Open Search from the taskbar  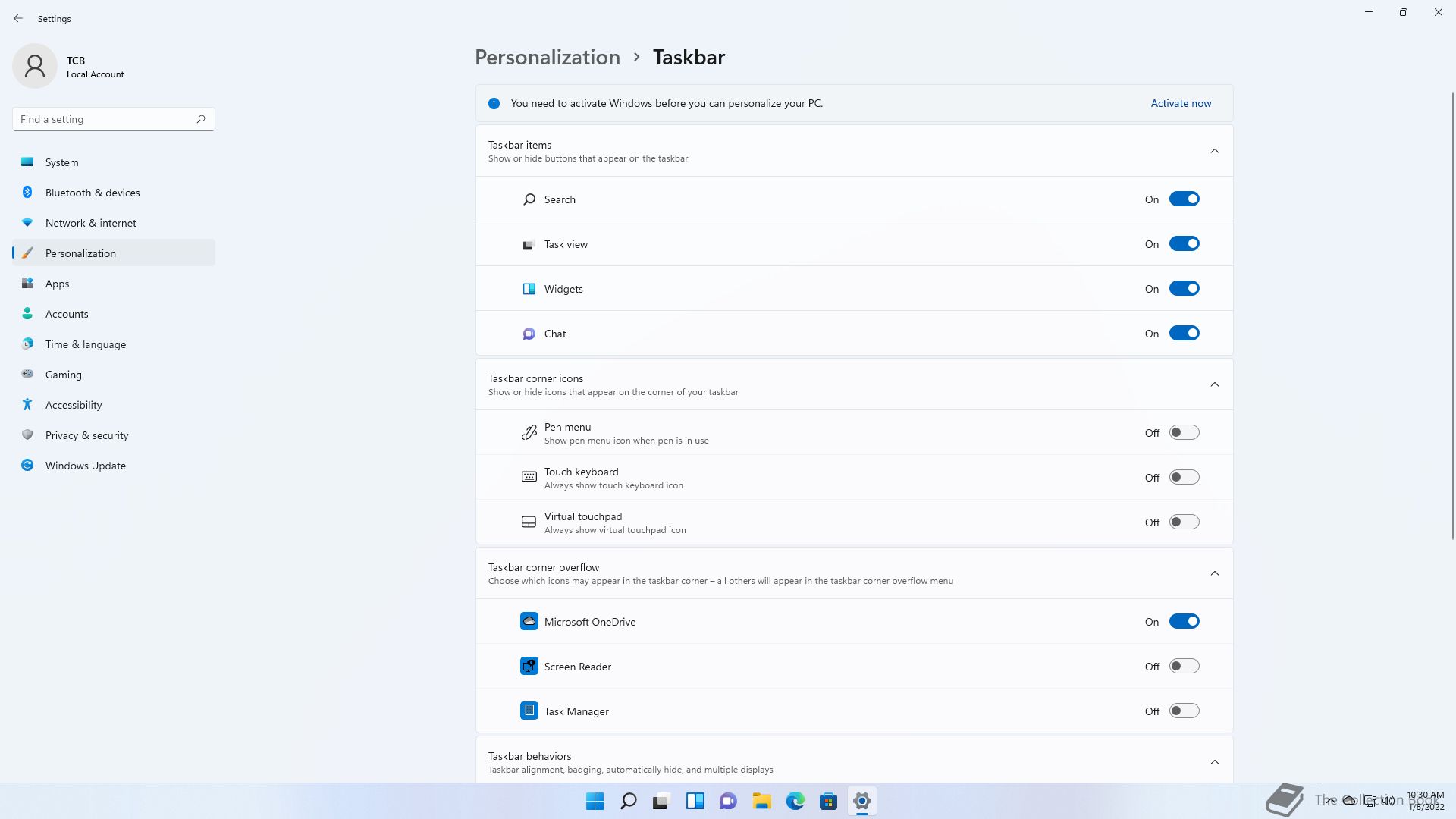click(x=629, y=801)
